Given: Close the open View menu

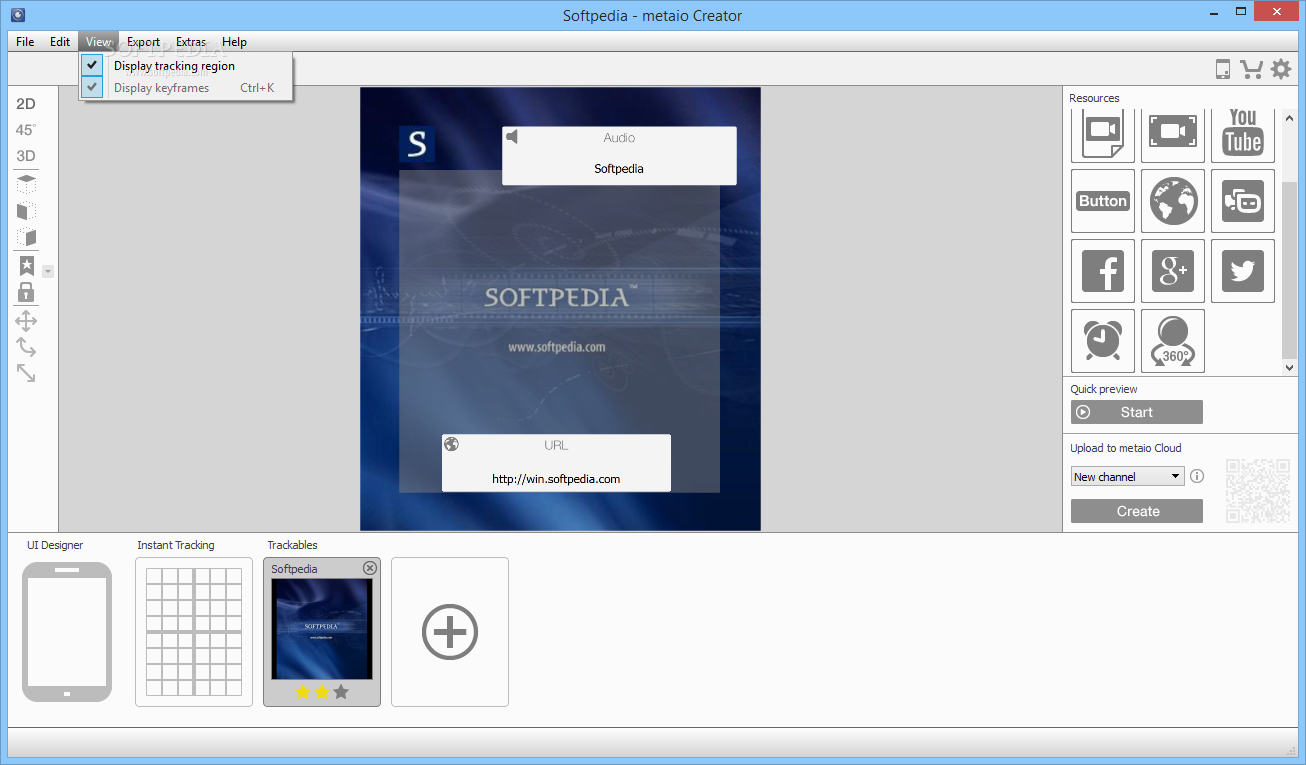Looking at the screenshot, I should point(98,42).
